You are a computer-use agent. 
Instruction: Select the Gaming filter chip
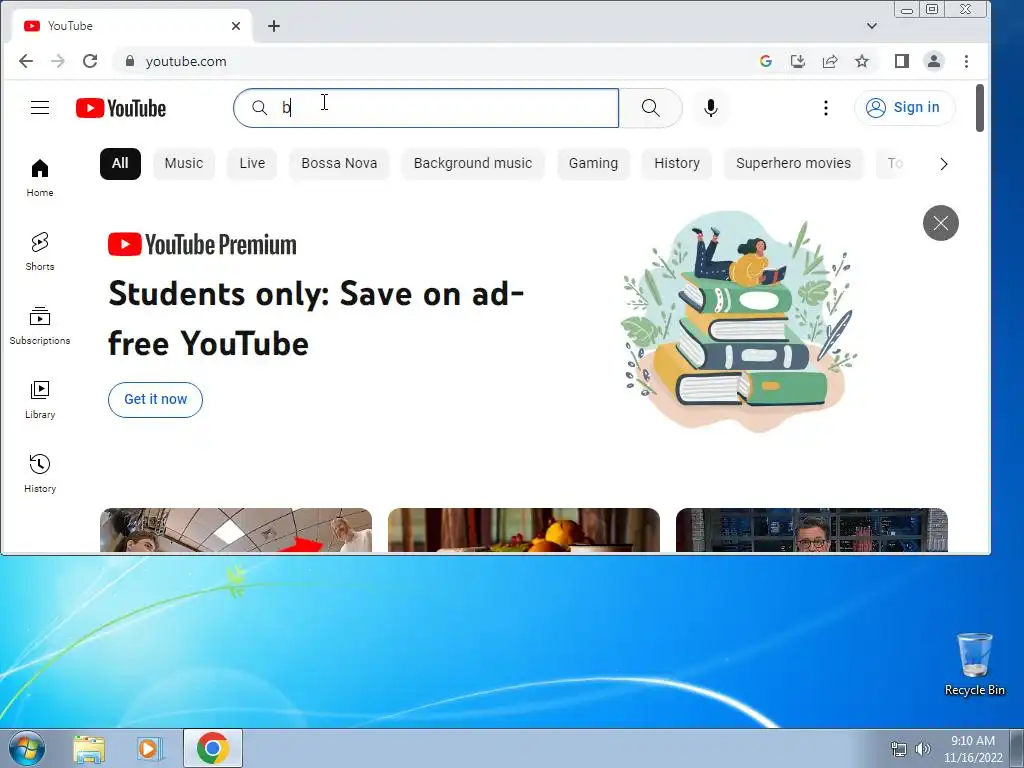point(593,164)
